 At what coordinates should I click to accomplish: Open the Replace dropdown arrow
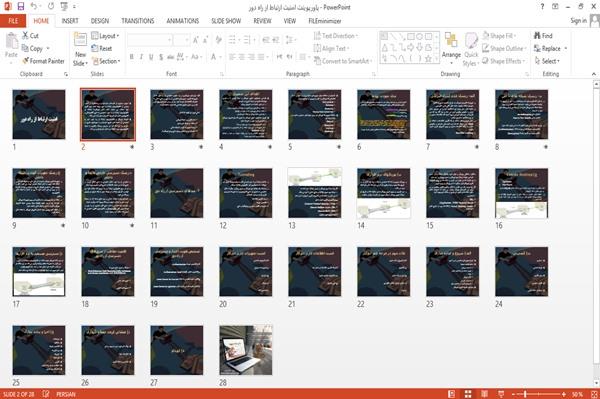point(566,49)
